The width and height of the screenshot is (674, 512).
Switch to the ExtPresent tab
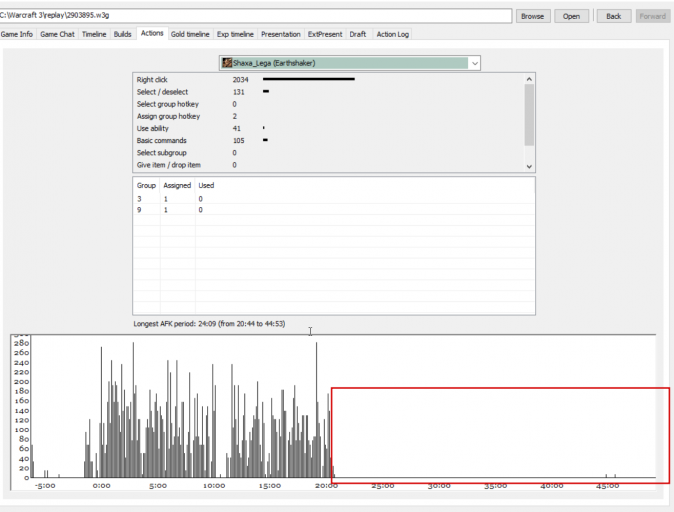[x=325, y=34]
